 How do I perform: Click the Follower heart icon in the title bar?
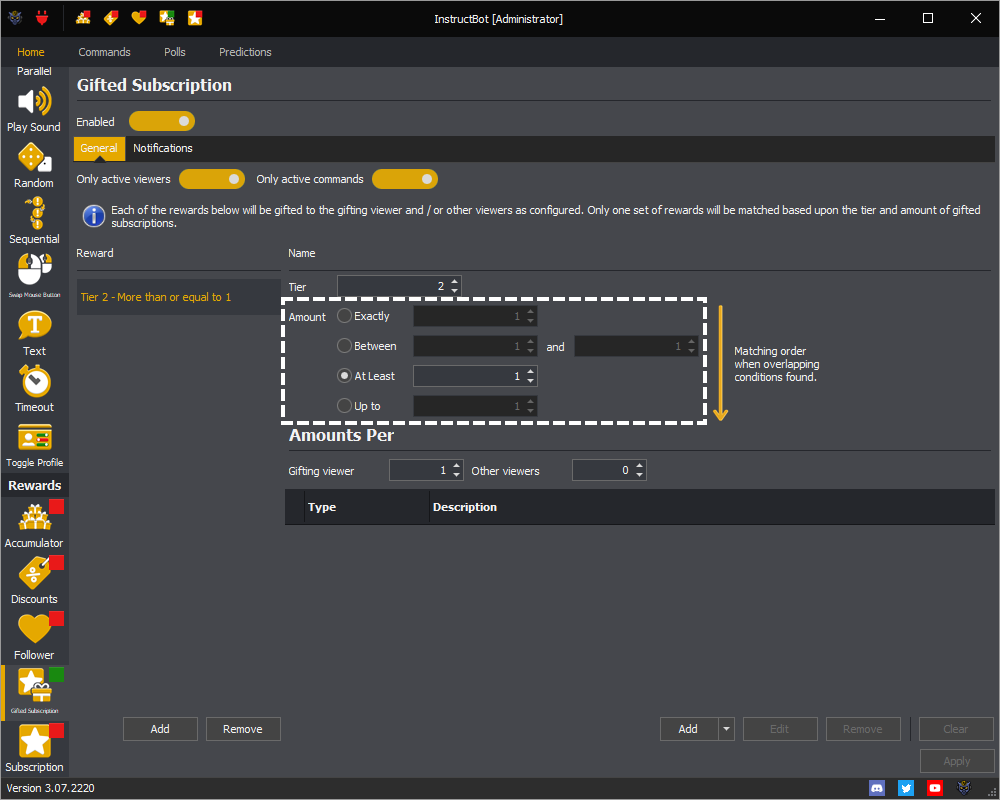pos(139,18)
